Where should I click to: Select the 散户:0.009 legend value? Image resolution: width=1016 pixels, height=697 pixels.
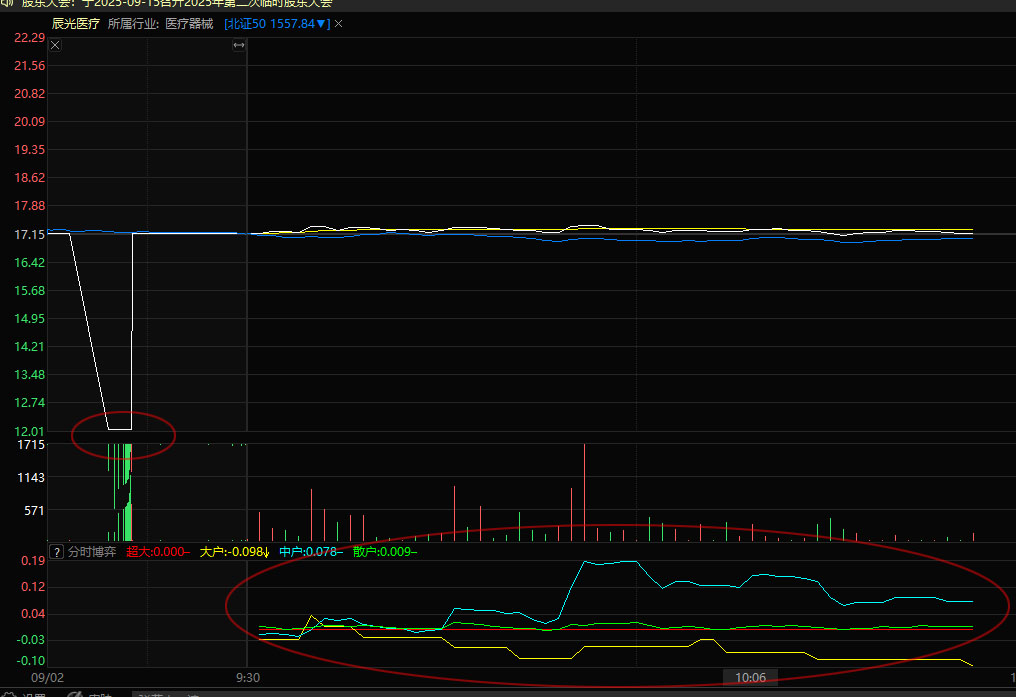385,552
